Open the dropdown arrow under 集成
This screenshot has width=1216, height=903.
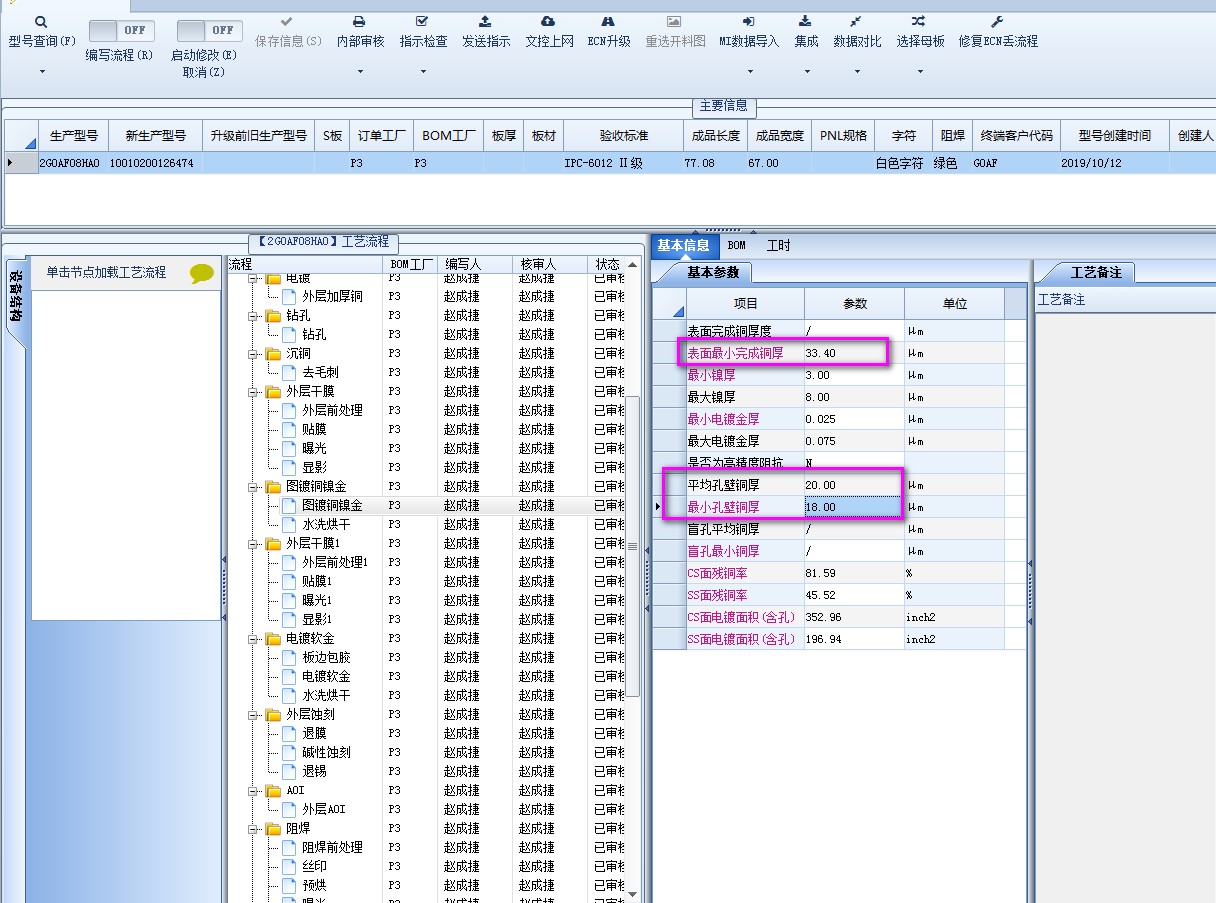(806, 71)
